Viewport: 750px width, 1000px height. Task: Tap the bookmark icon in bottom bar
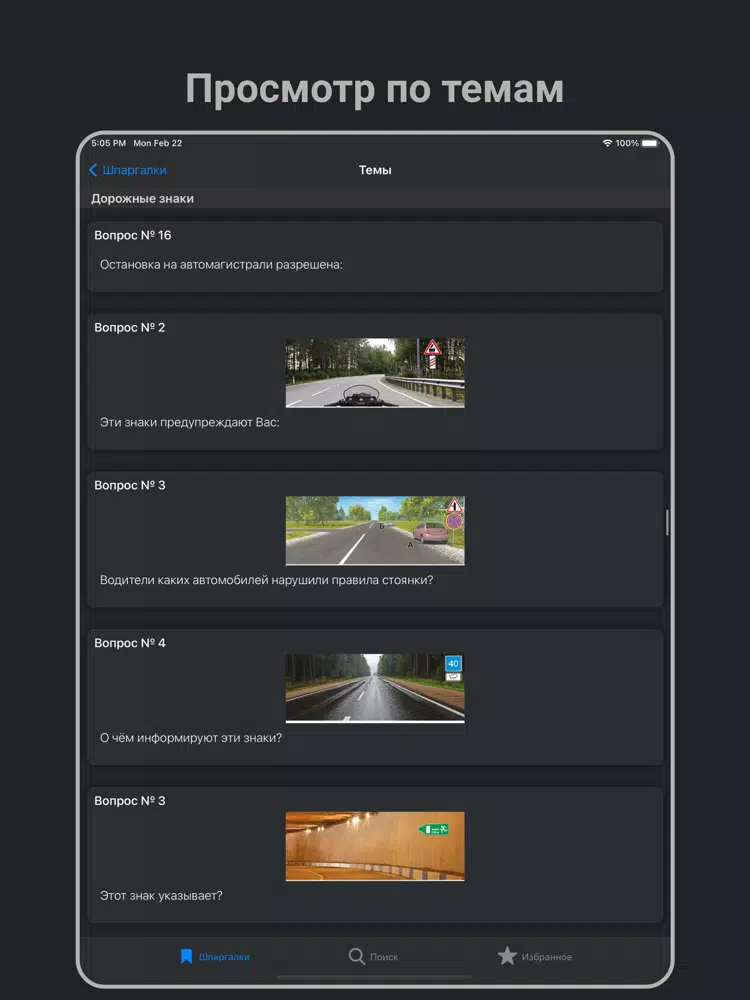[x=186, y=957]
